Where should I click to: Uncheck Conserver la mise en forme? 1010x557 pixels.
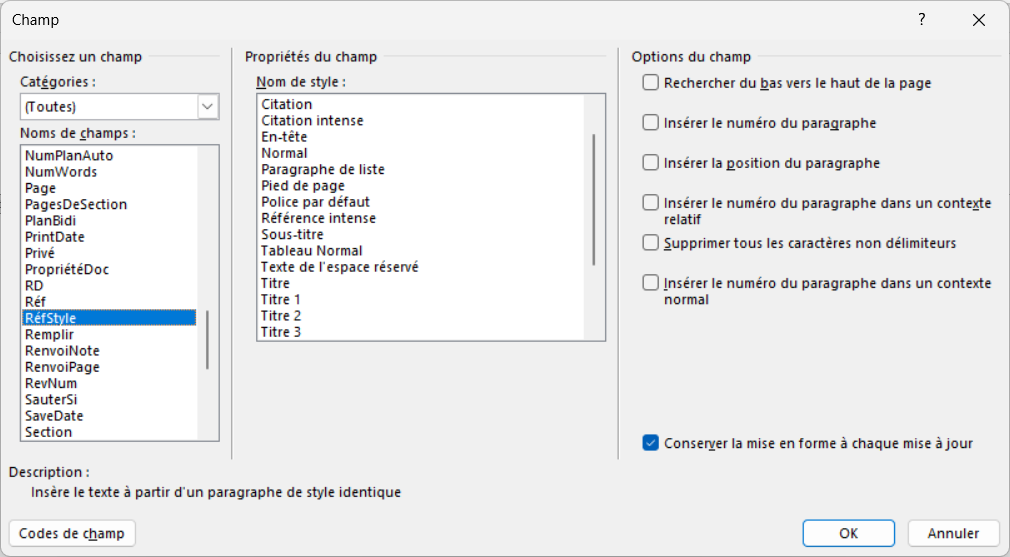[x=651, y=443]
